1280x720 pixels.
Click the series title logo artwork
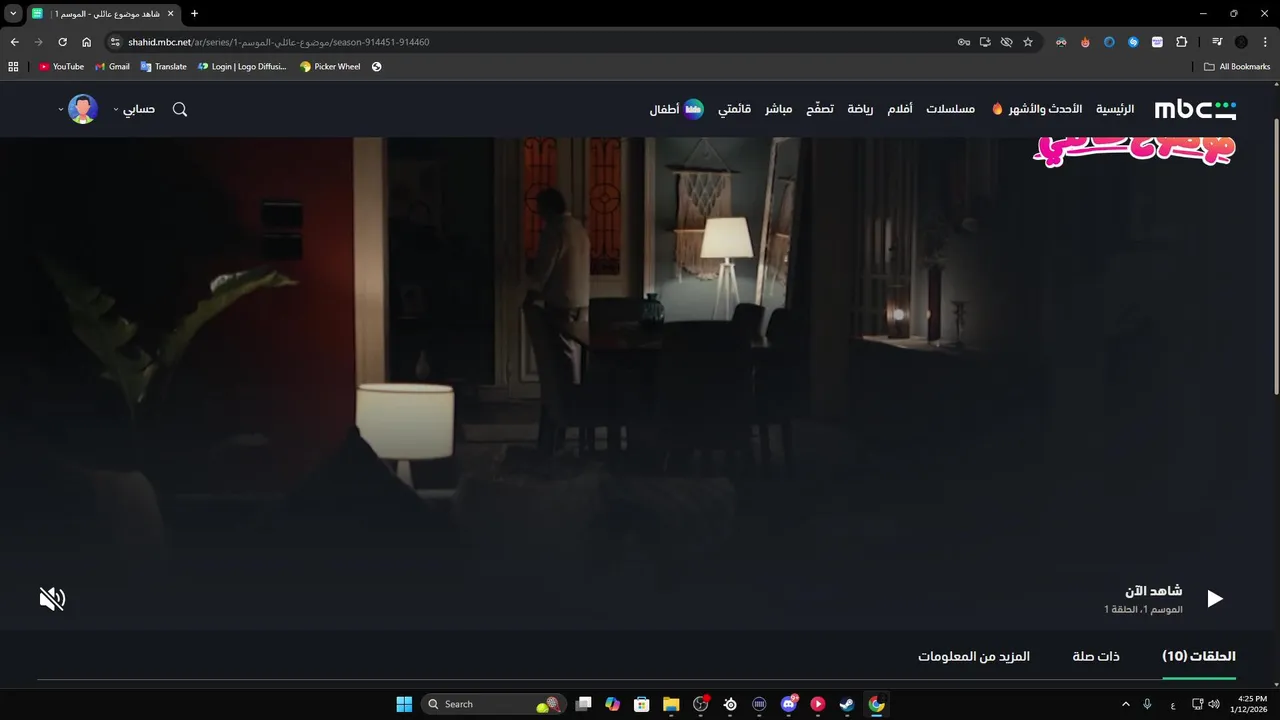[1135, 150]
